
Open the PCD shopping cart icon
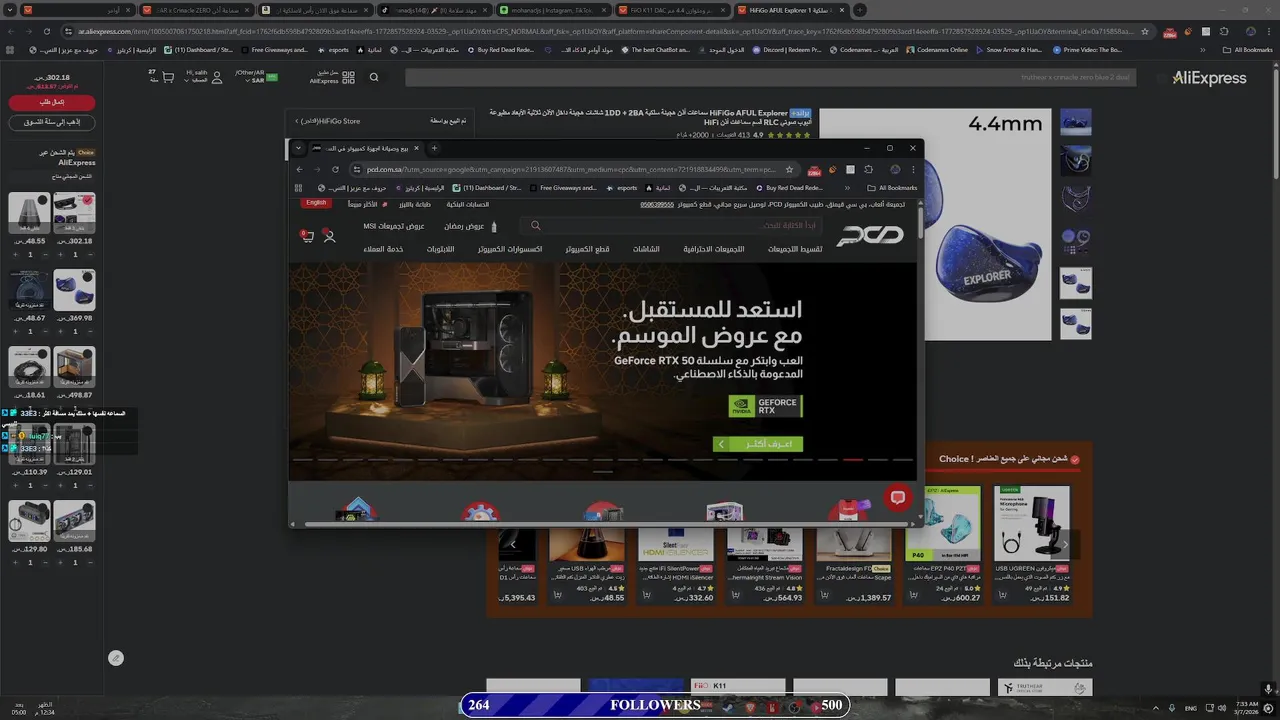[307, 236]
